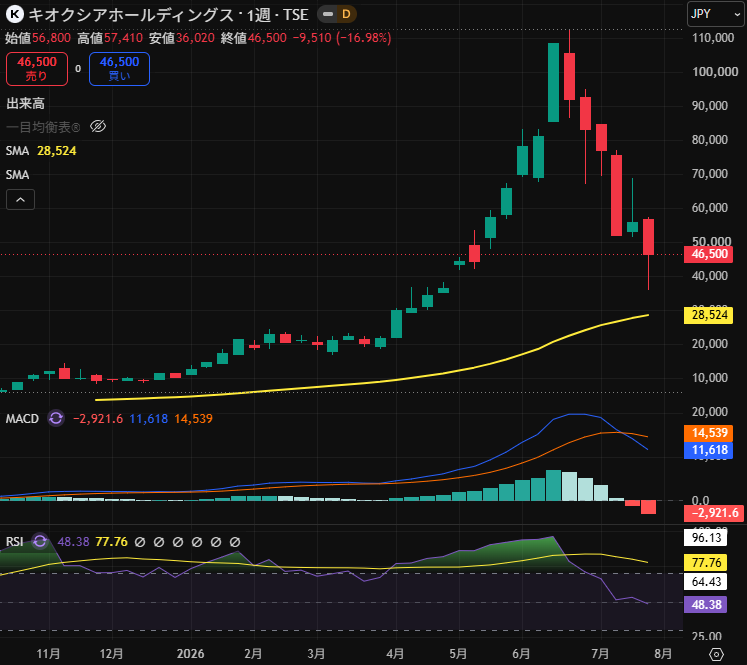Click the 64.43 RSI axis label
This screenshot has width=747, height=665.
coord(706,582)
